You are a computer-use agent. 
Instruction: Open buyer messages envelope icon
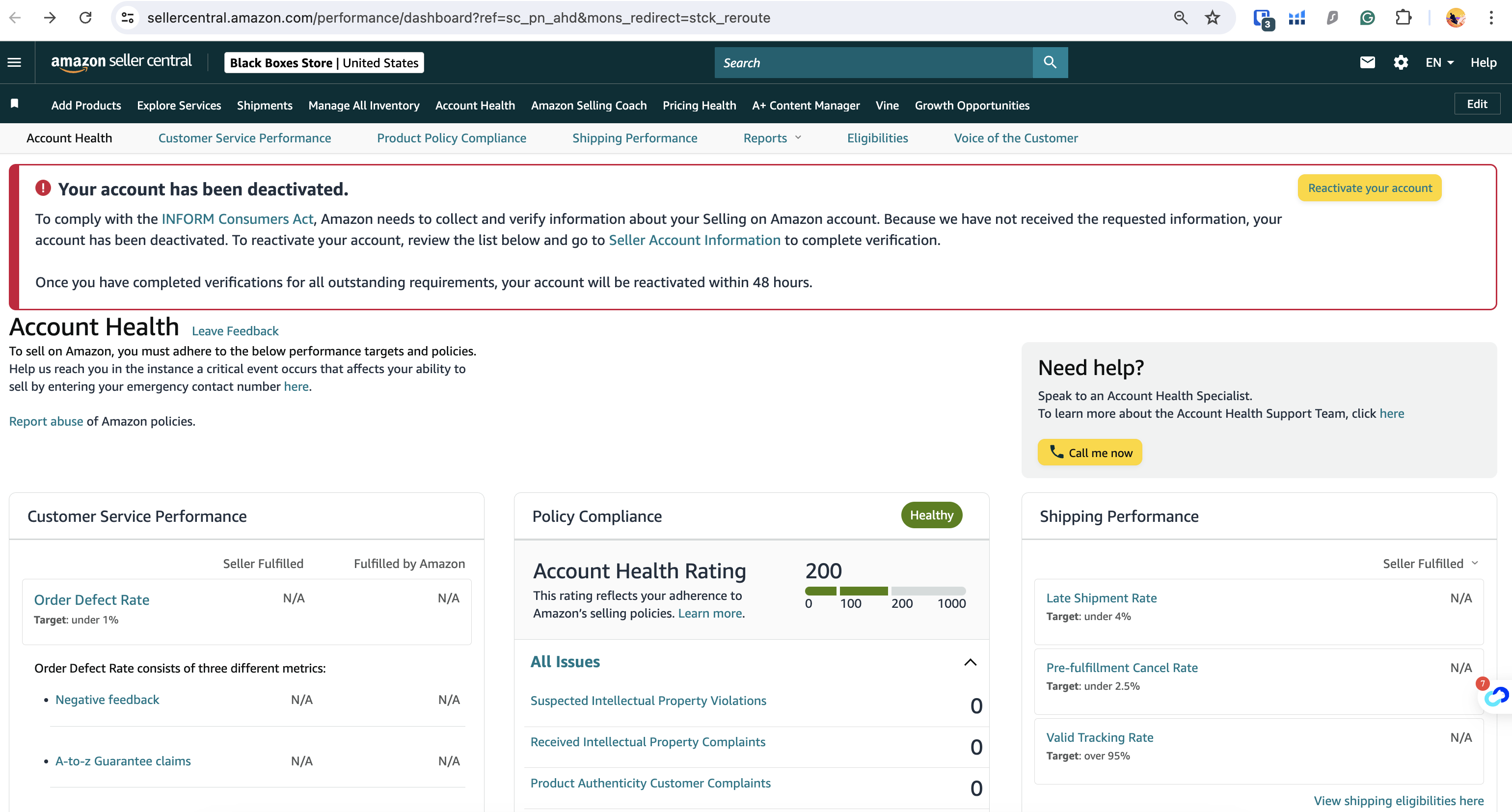coord(1367,62)
